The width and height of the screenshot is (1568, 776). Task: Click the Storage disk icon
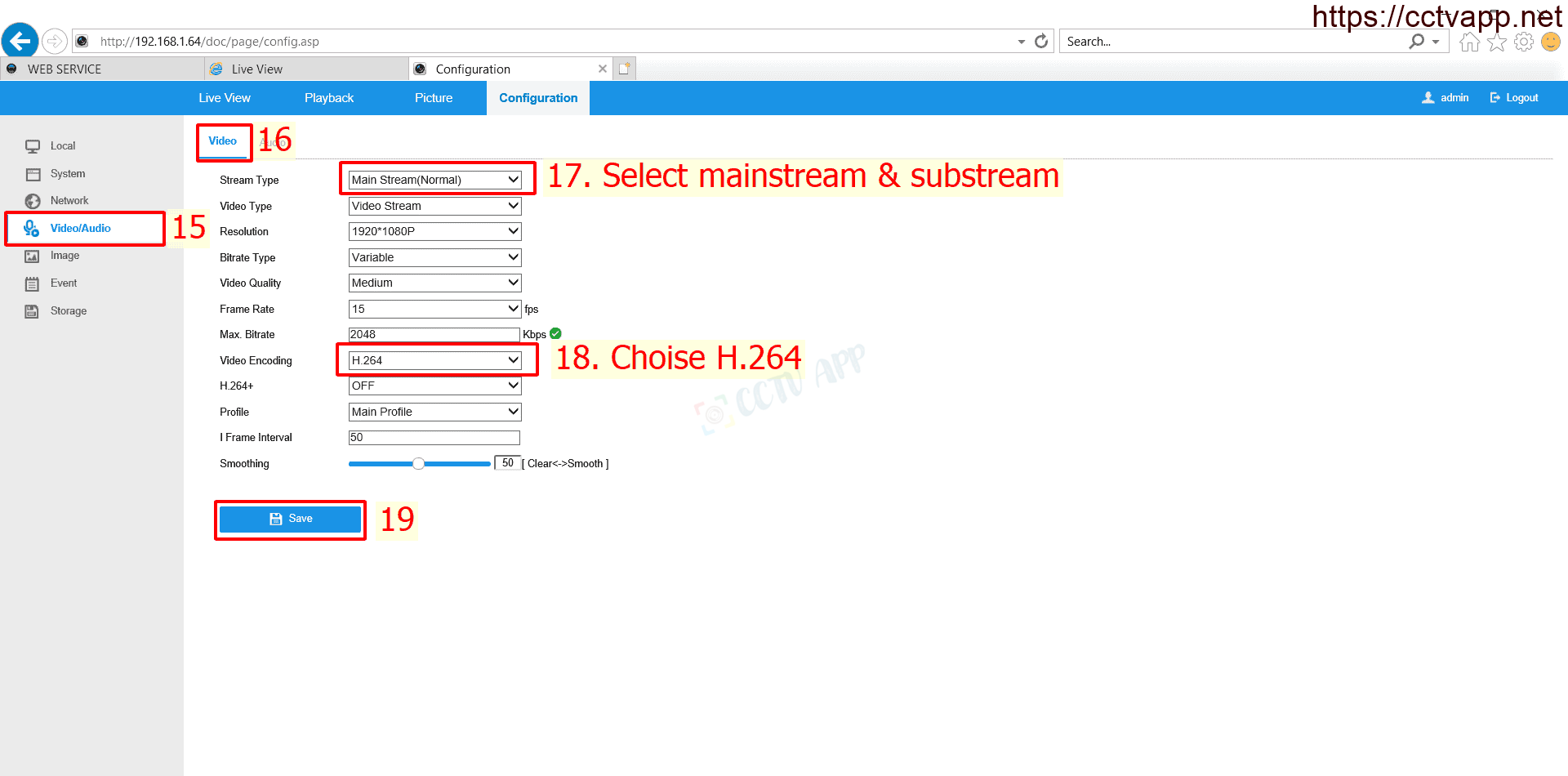[x=32, y=311]
